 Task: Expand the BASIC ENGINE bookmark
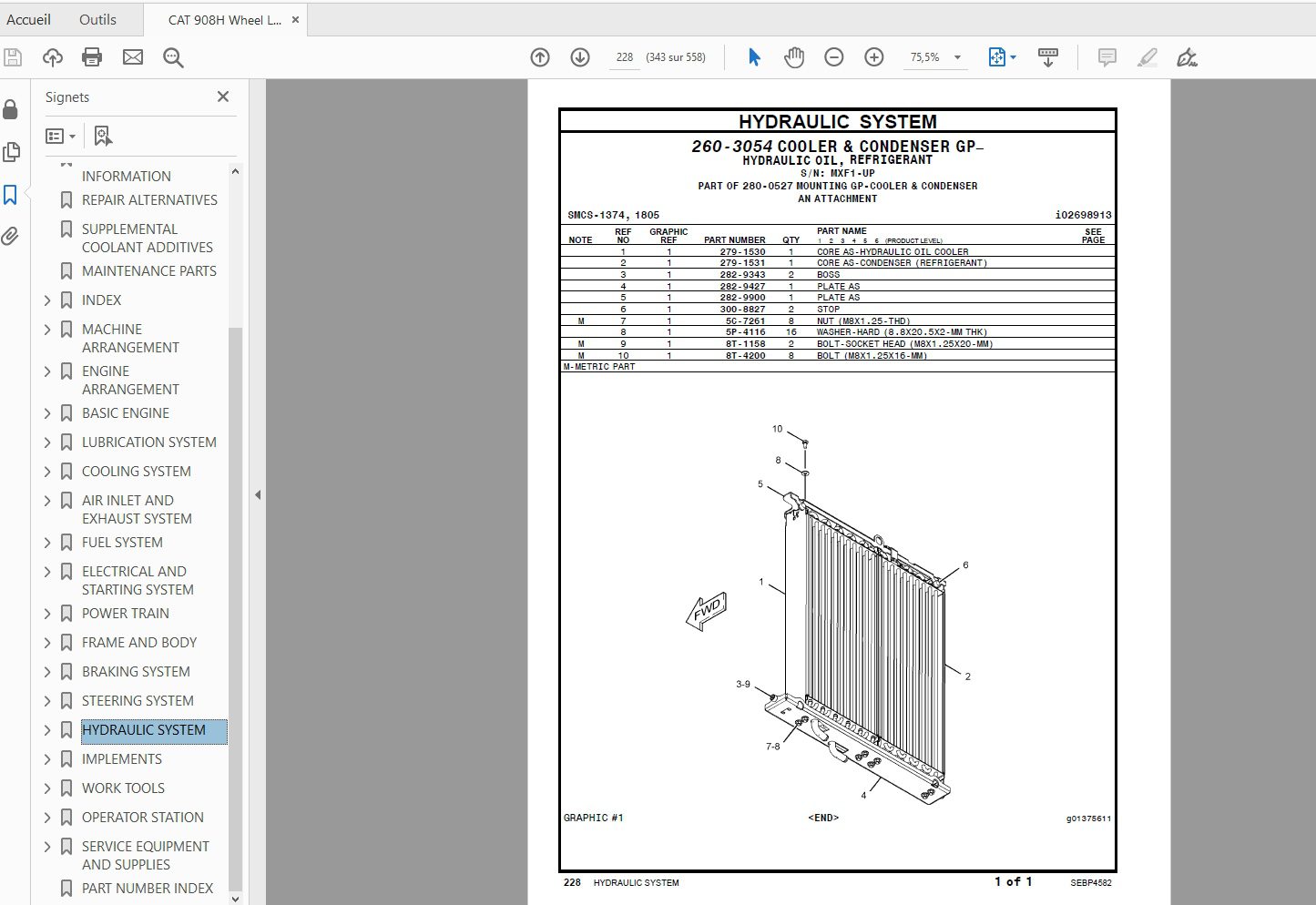click(x=47, y=413)
